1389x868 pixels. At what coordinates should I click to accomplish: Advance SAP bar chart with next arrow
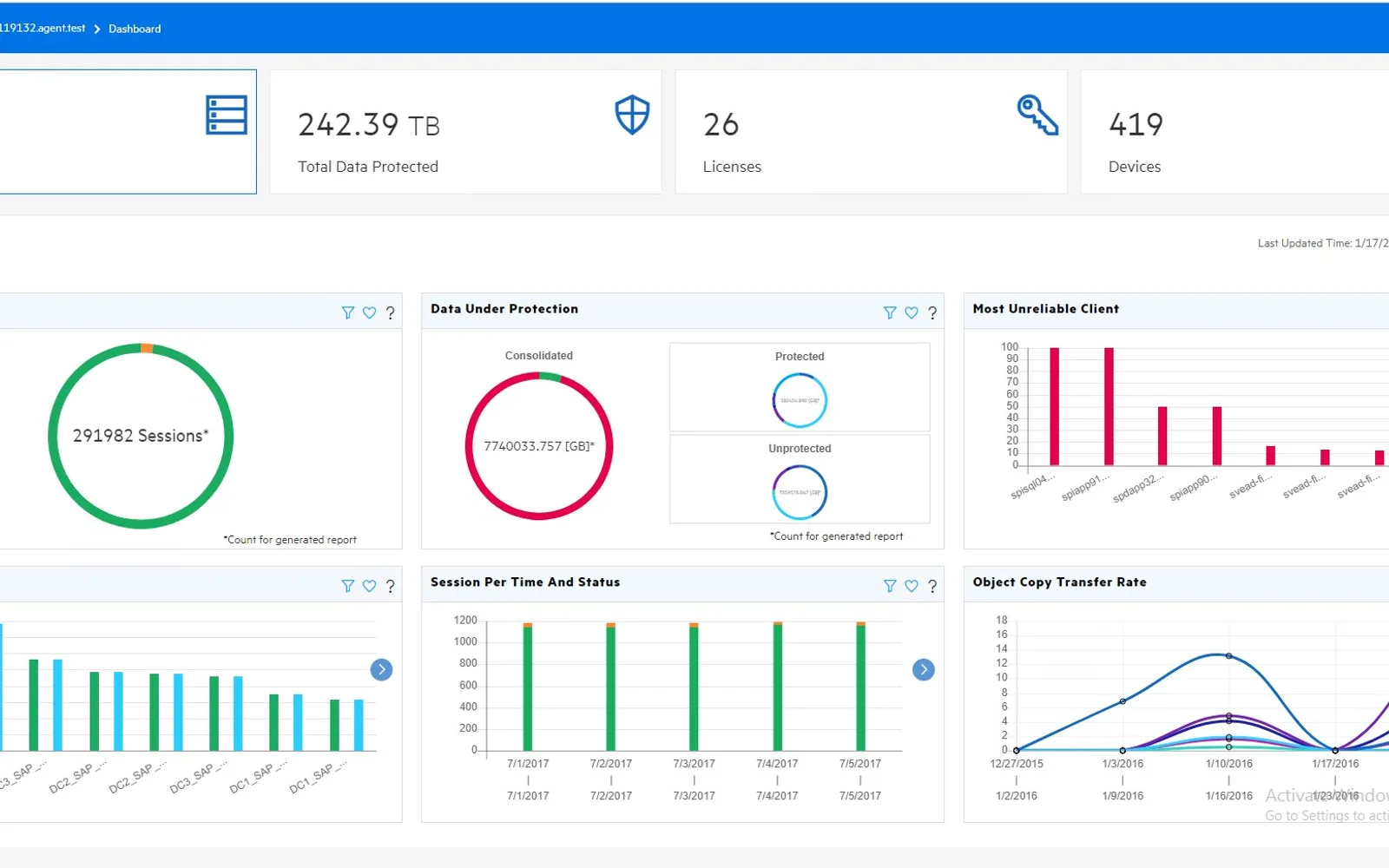point(381,669)
